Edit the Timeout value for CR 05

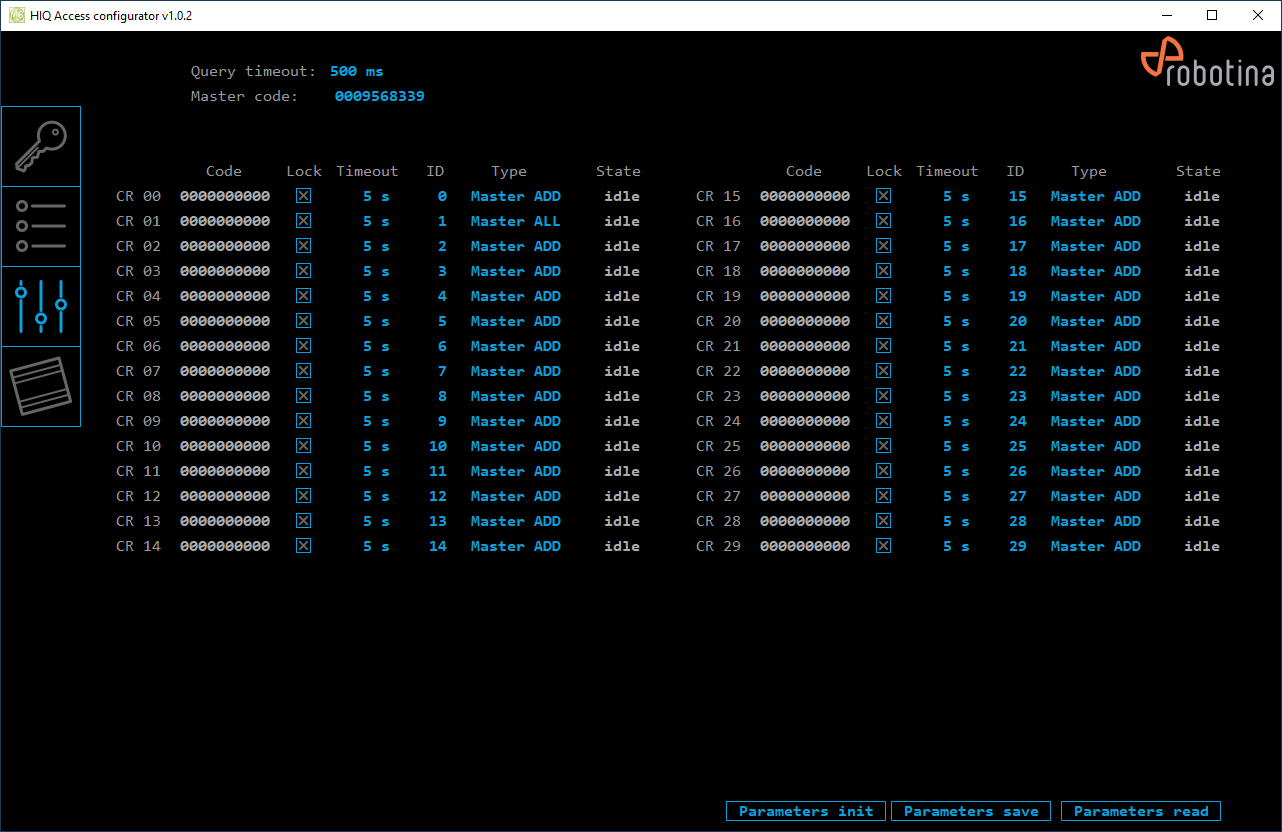click(375, 321)
